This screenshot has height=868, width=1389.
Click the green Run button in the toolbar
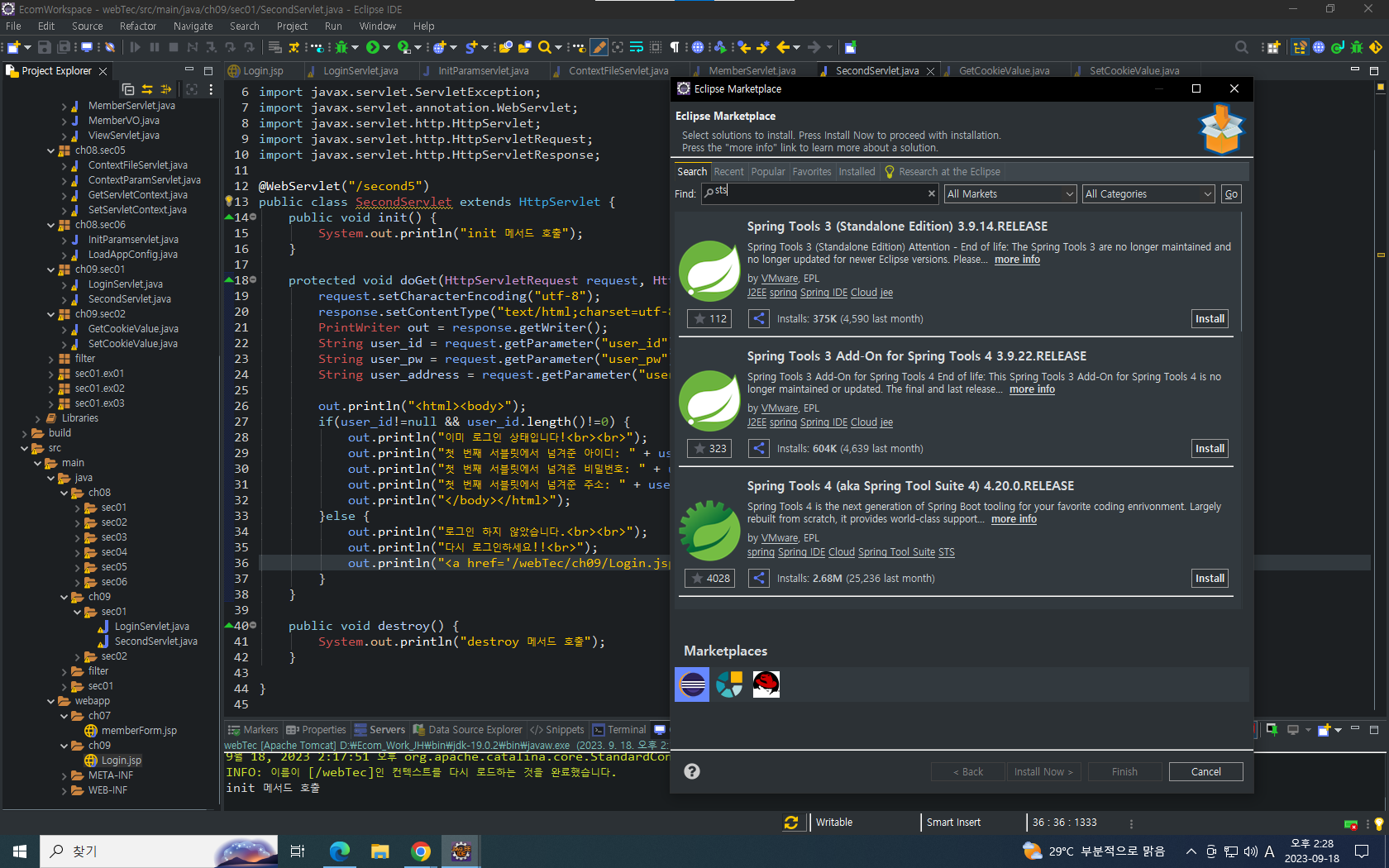373,47
